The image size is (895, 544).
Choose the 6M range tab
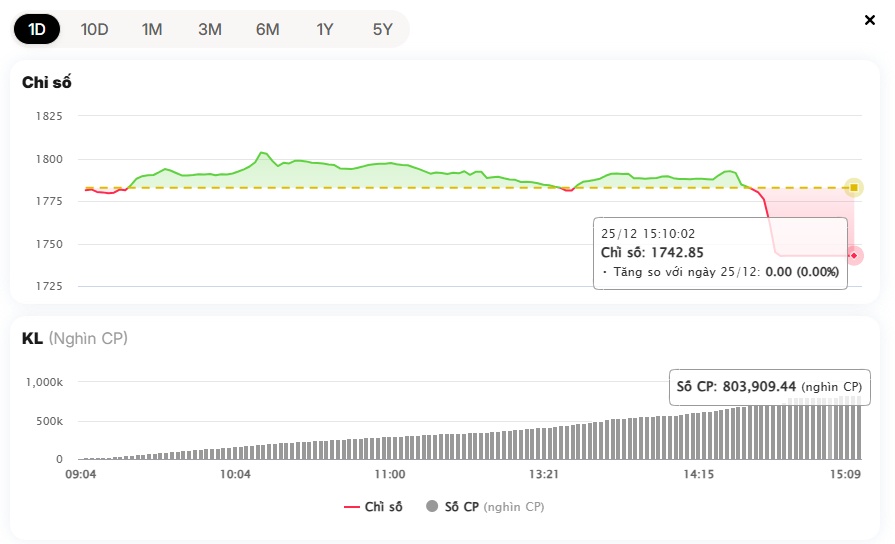pos(267,29)
